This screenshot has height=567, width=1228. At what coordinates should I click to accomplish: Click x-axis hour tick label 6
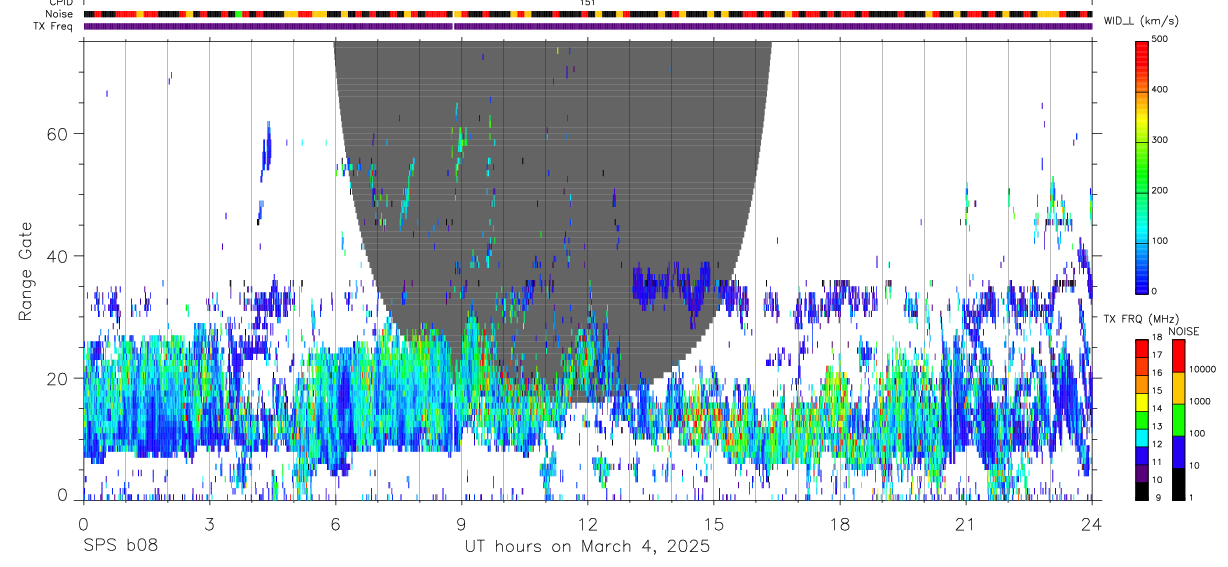[x=335, y=525]
